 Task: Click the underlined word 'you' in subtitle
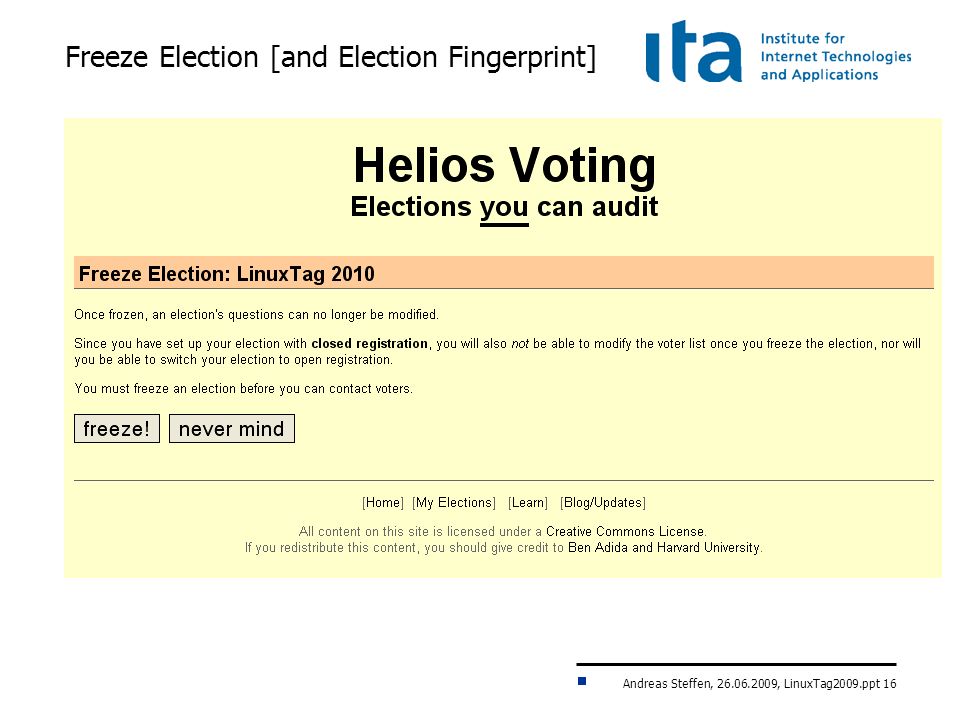(x=504, y=208)
